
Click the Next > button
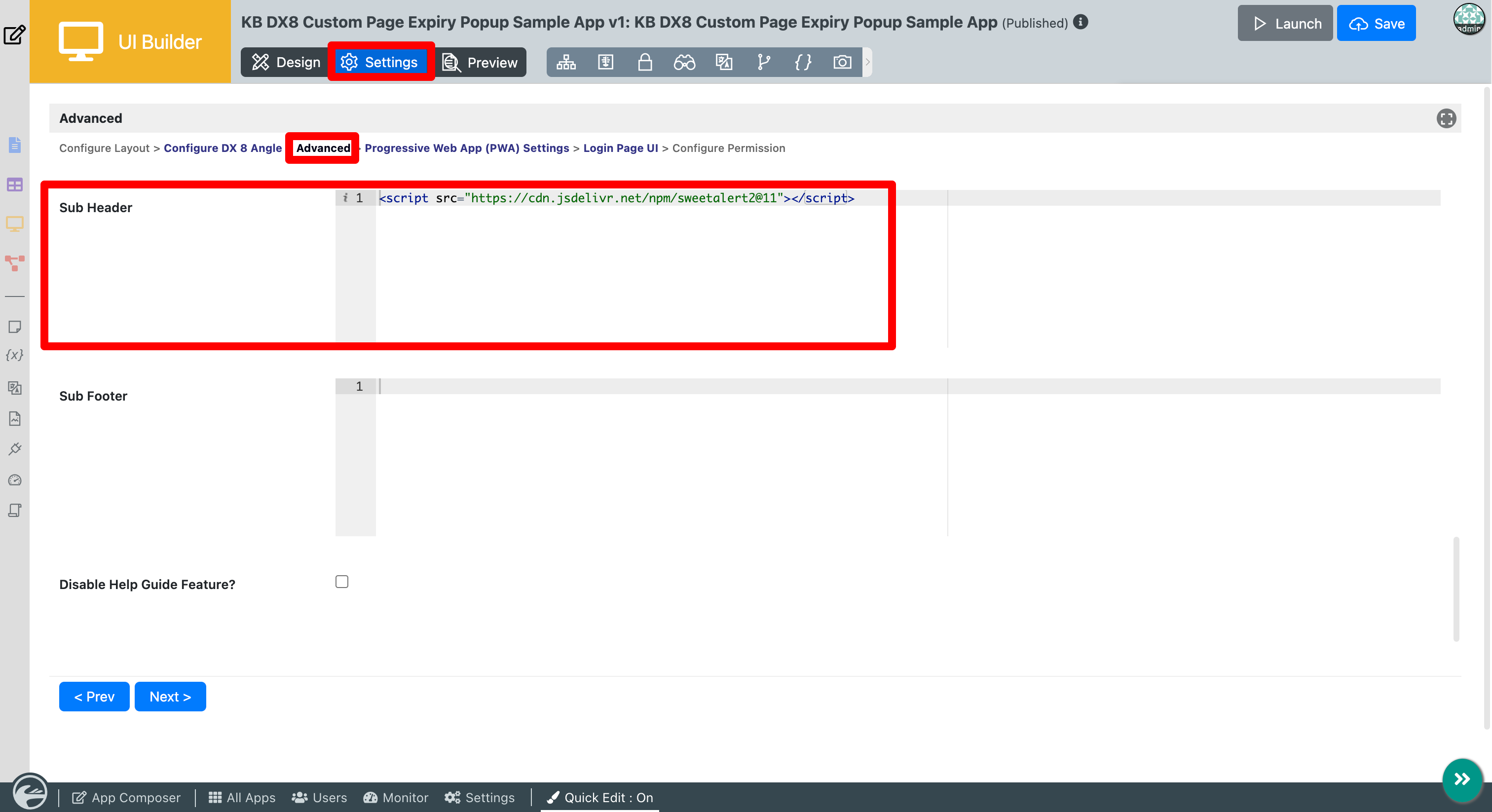click(x=170, y=697)
